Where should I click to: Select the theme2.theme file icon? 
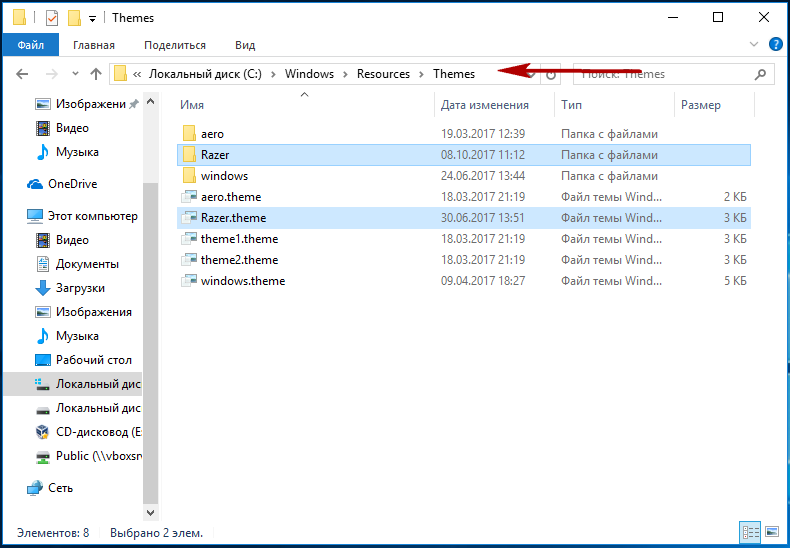(189, 260)
